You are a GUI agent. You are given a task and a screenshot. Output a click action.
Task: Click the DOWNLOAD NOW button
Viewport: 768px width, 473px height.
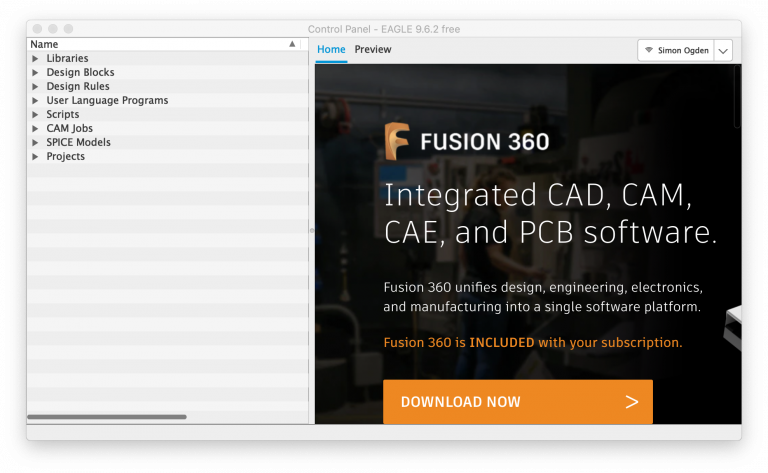(517, 402)
